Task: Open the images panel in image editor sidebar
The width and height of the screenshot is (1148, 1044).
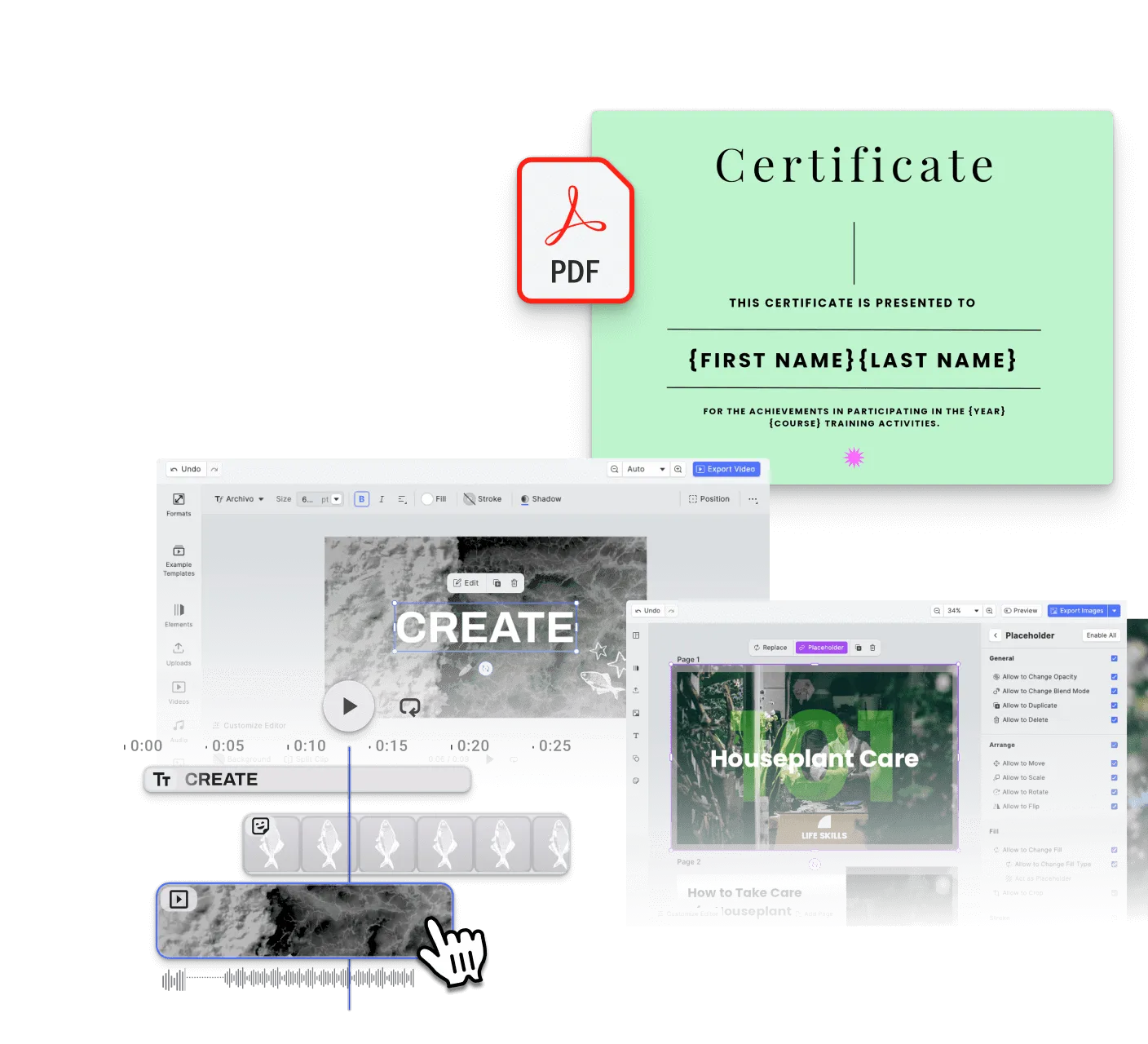Action: [x=636, y=713]
